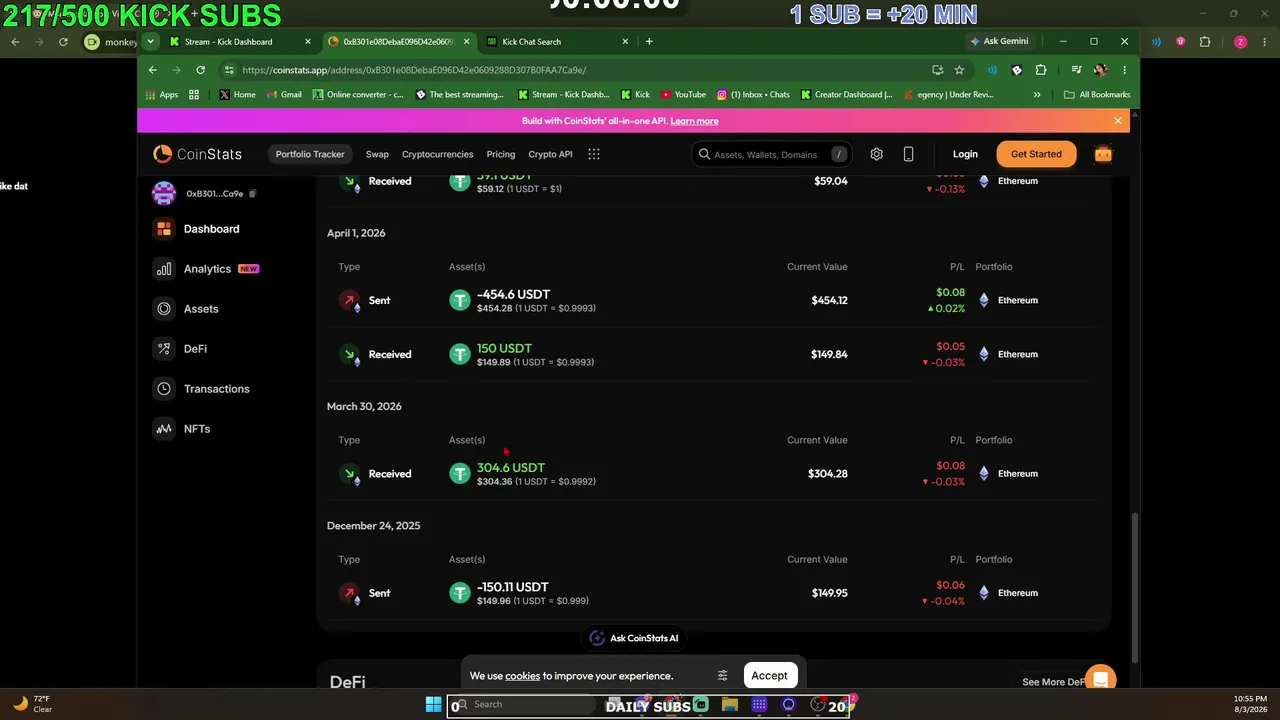Open the Windows Start button

coord(433,705)
